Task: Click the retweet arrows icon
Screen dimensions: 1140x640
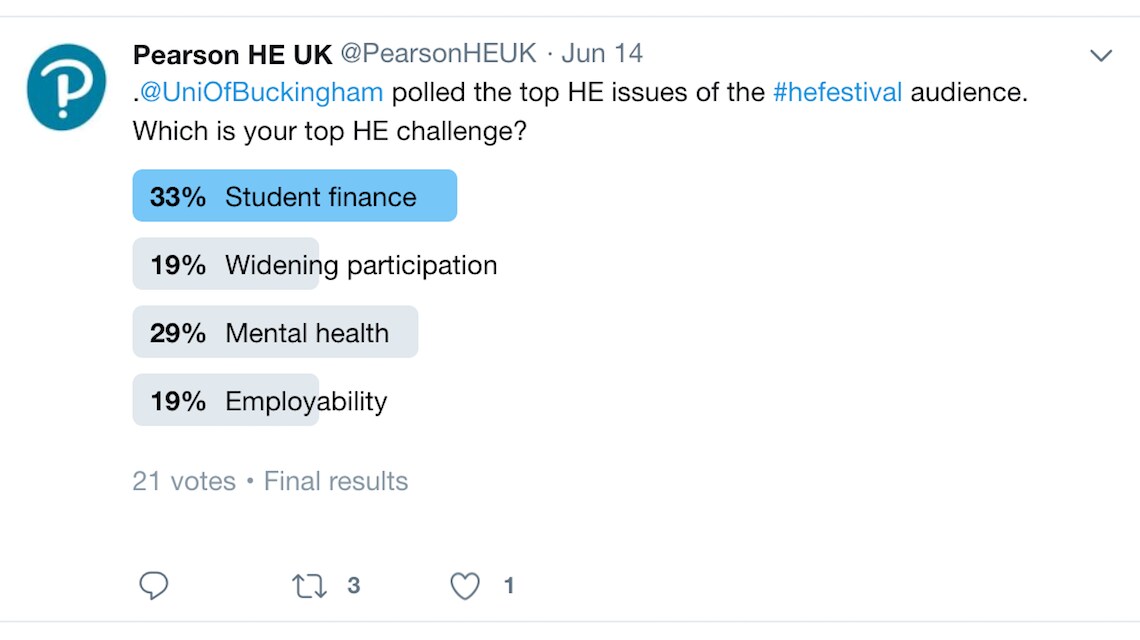Action: click(310, 586)
